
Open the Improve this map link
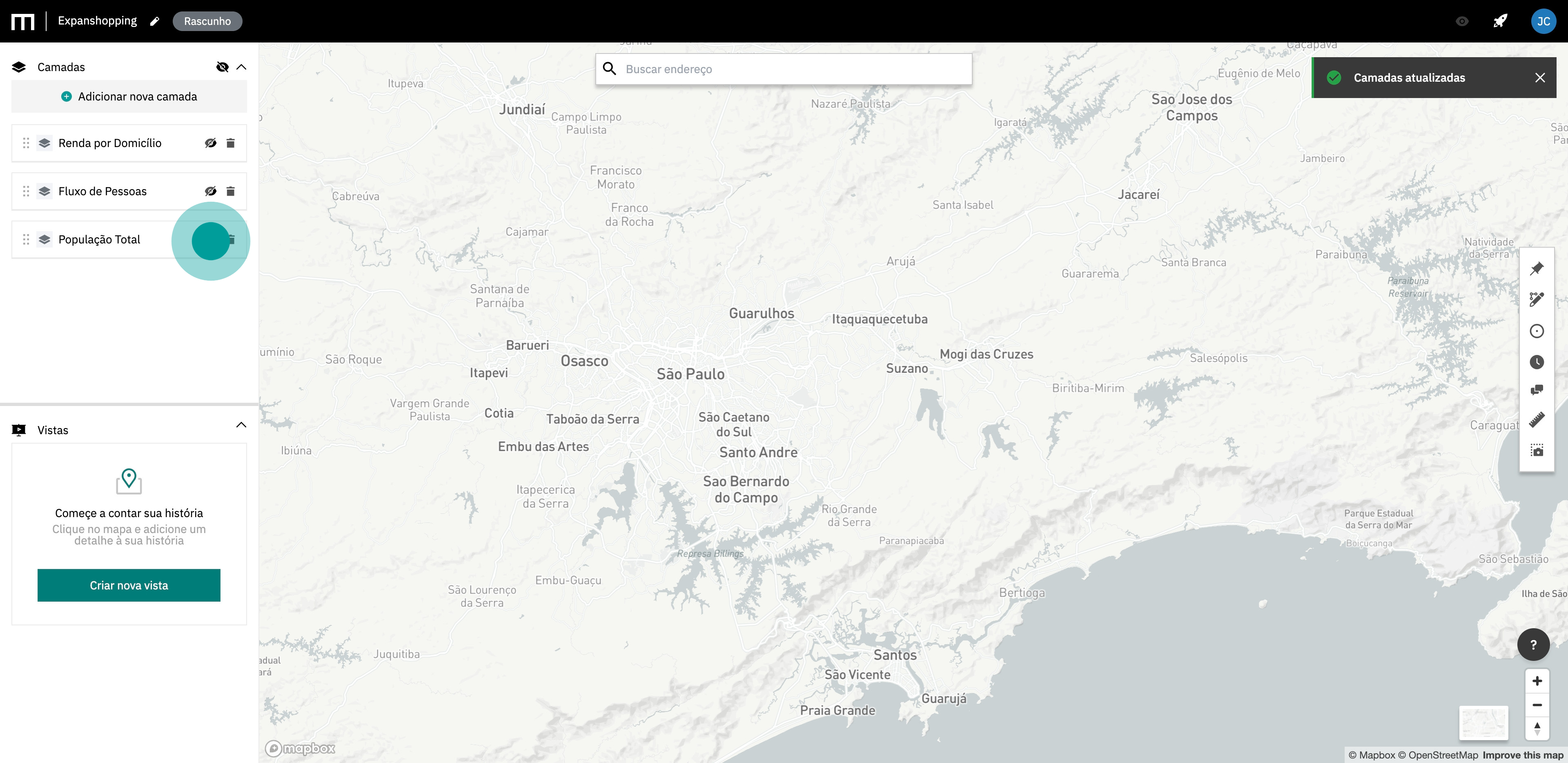pos(1523,755)
